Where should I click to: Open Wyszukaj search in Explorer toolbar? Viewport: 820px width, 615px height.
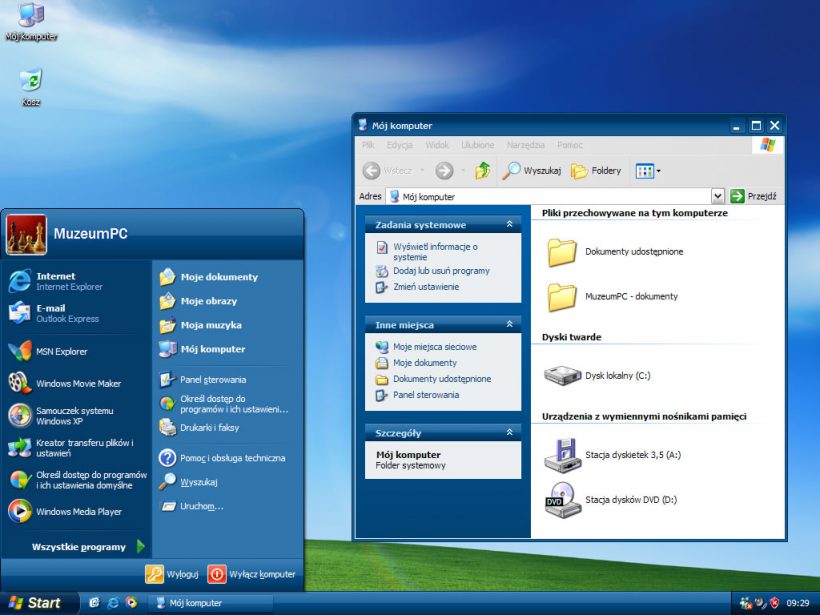click(x=531, y=171)
